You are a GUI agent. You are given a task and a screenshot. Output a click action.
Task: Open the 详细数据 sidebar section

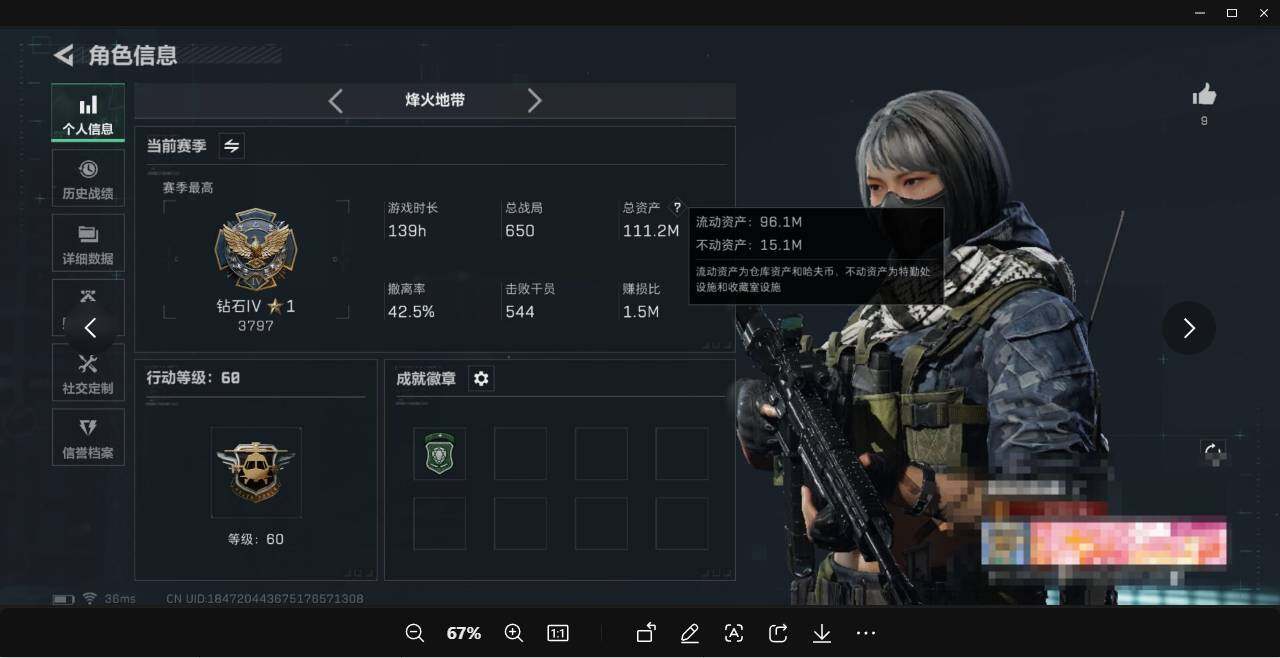(x=87, y=243)
